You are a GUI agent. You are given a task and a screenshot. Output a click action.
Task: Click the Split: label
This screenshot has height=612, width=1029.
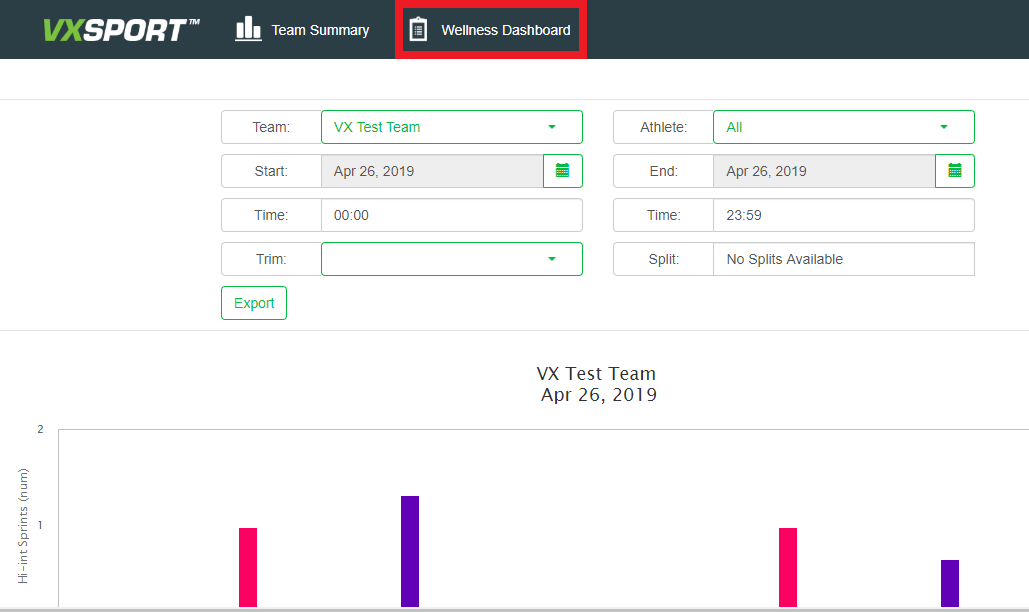coord(663,259)
